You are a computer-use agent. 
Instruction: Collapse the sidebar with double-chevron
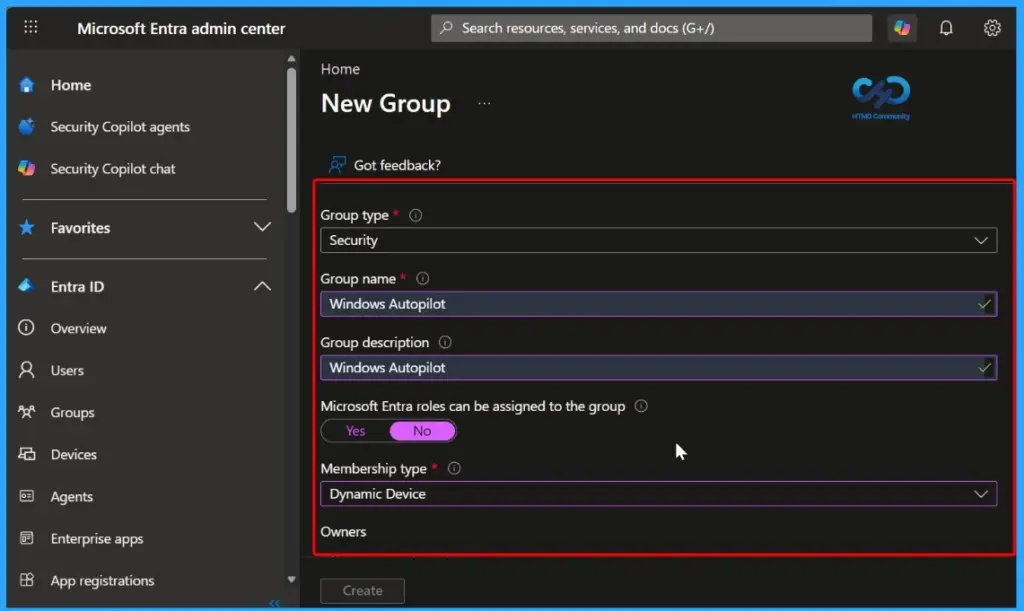274,603
